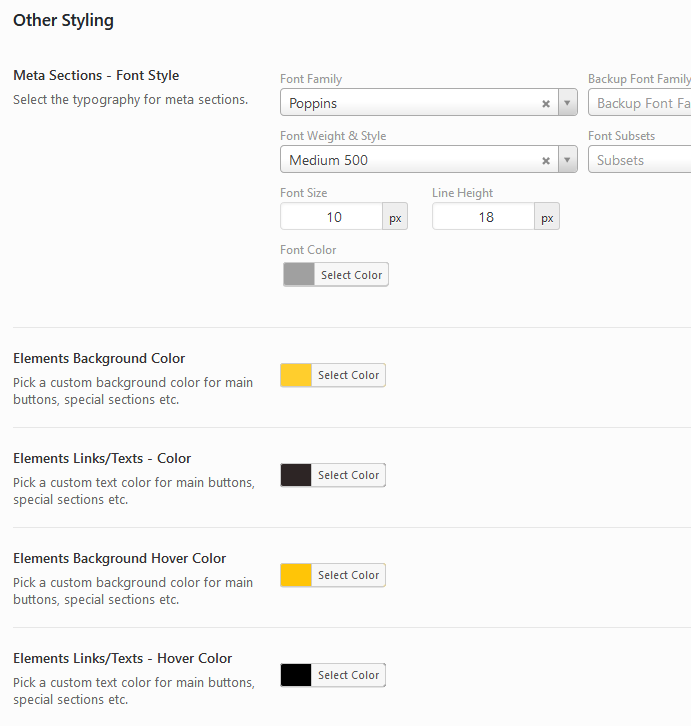The image size is (691, 726).
Task: Clear the Poppins font family selection
Action: point(546,103)
